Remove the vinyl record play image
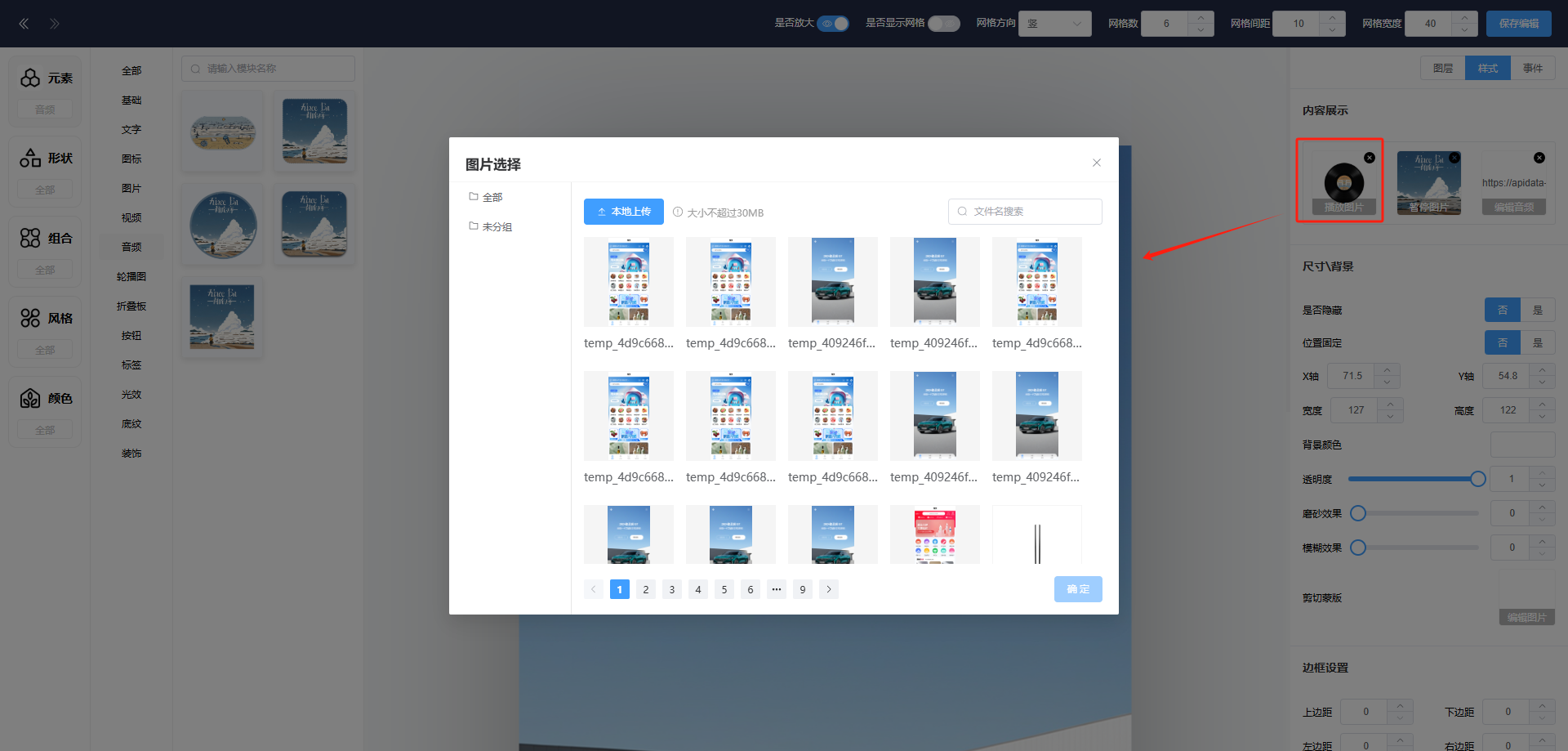The height and width of the screenshot is (751, 1568). [x=1370, y=158]
